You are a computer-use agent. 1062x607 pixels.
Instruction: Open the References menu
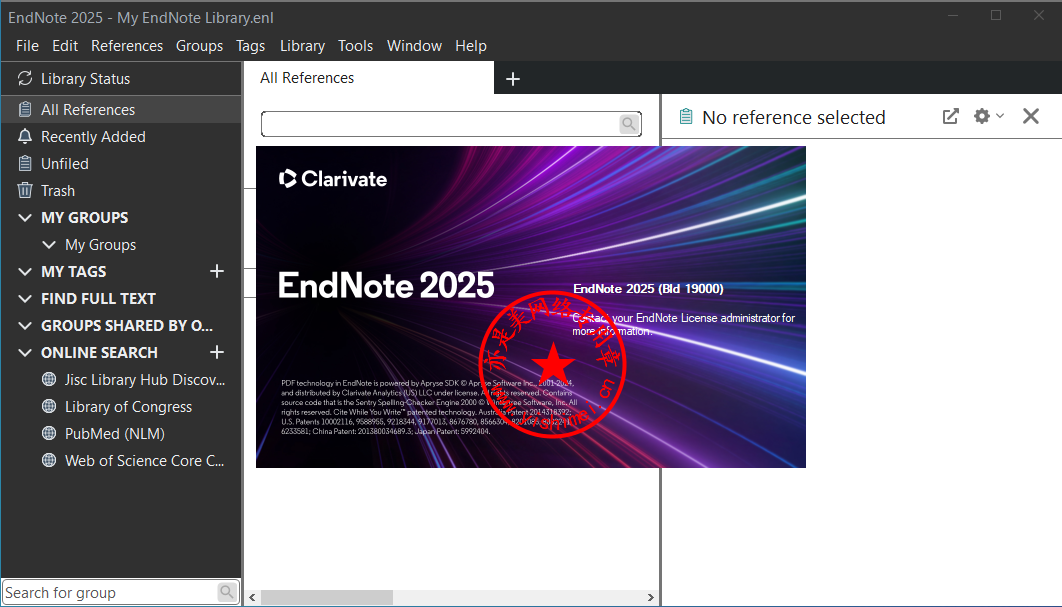point(127,45)
